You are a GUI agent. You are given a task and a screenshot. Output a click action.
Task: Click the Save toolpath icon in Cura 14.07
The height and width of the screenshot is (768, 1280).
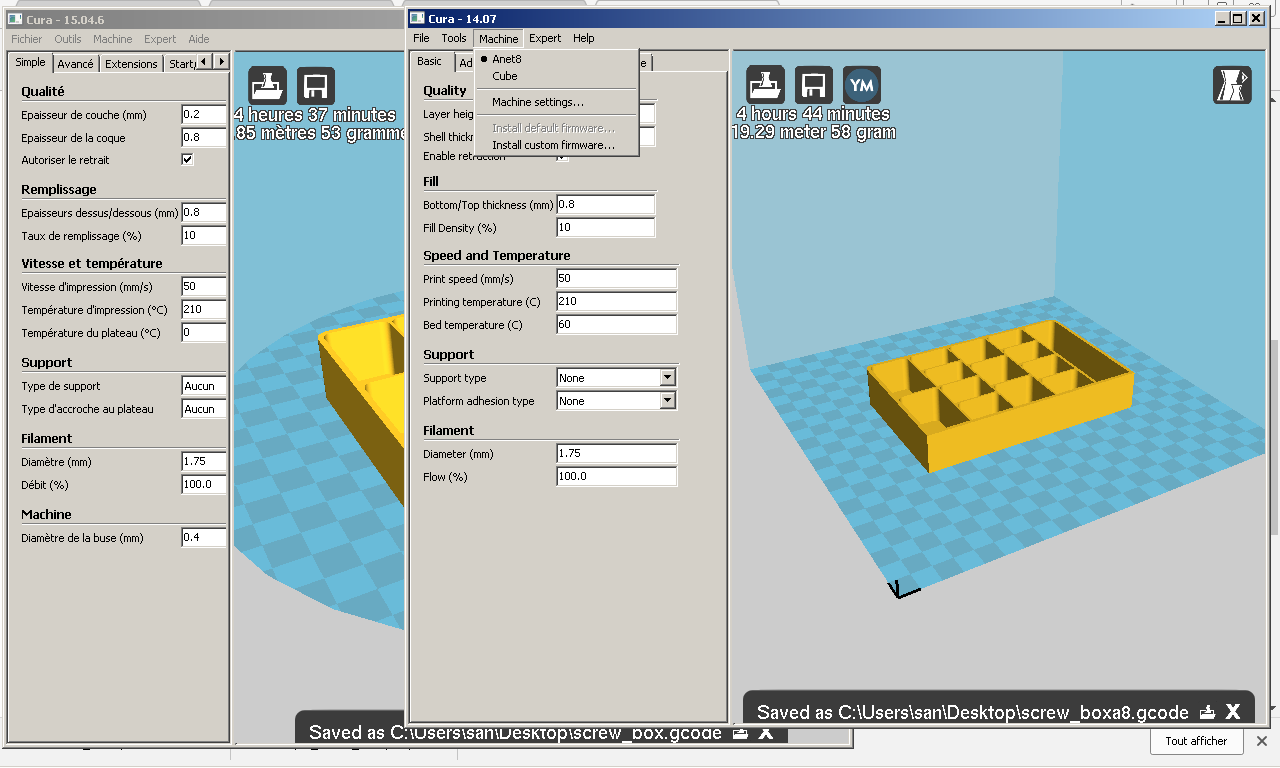(814, 86)
